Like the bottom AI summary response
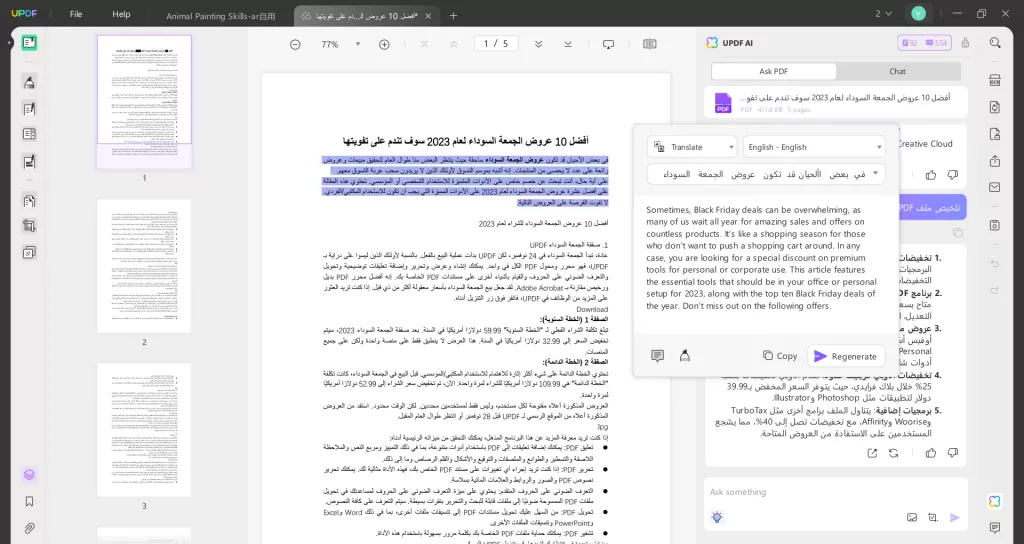The image size is (1024, 544). point(931,453)
